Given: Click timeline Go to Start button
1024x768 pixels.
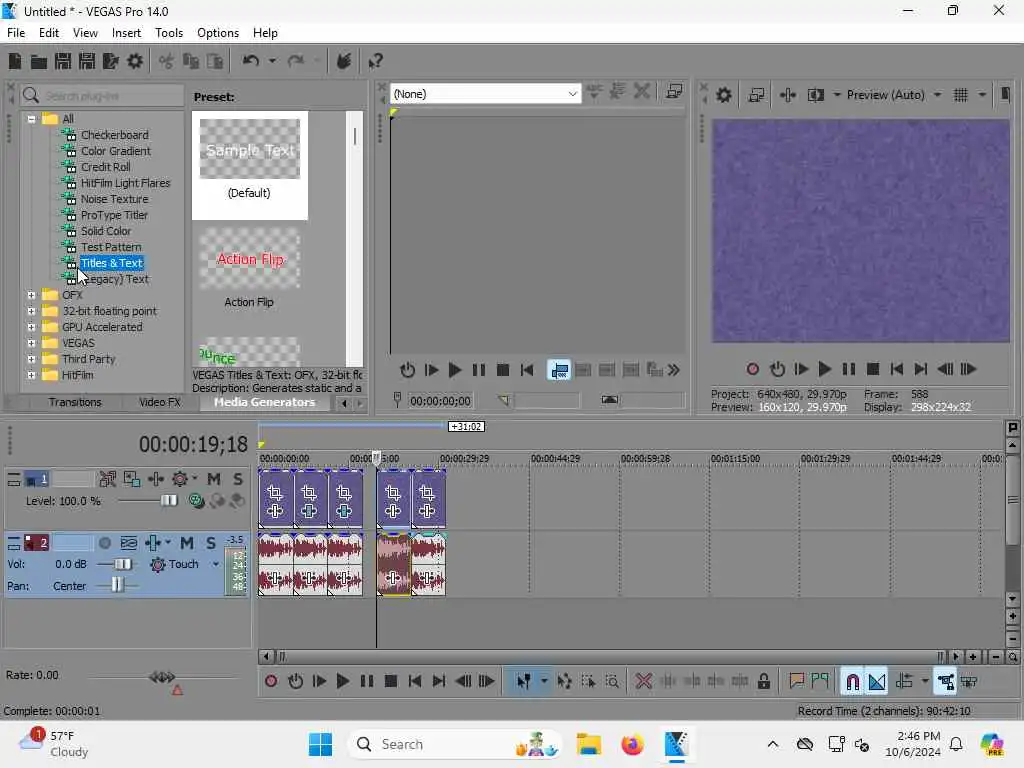Looking at the screenshot, I should 415,682.
